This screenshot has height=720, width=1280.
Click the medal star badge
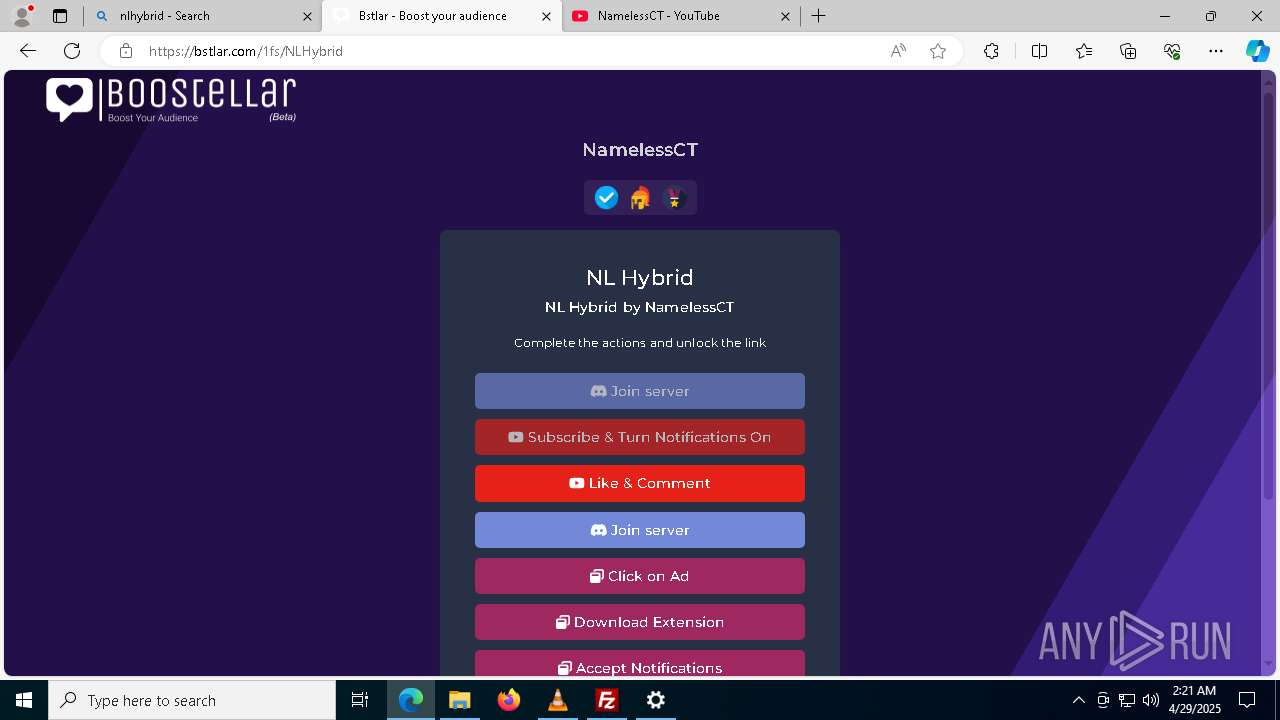tap(674, 198)
